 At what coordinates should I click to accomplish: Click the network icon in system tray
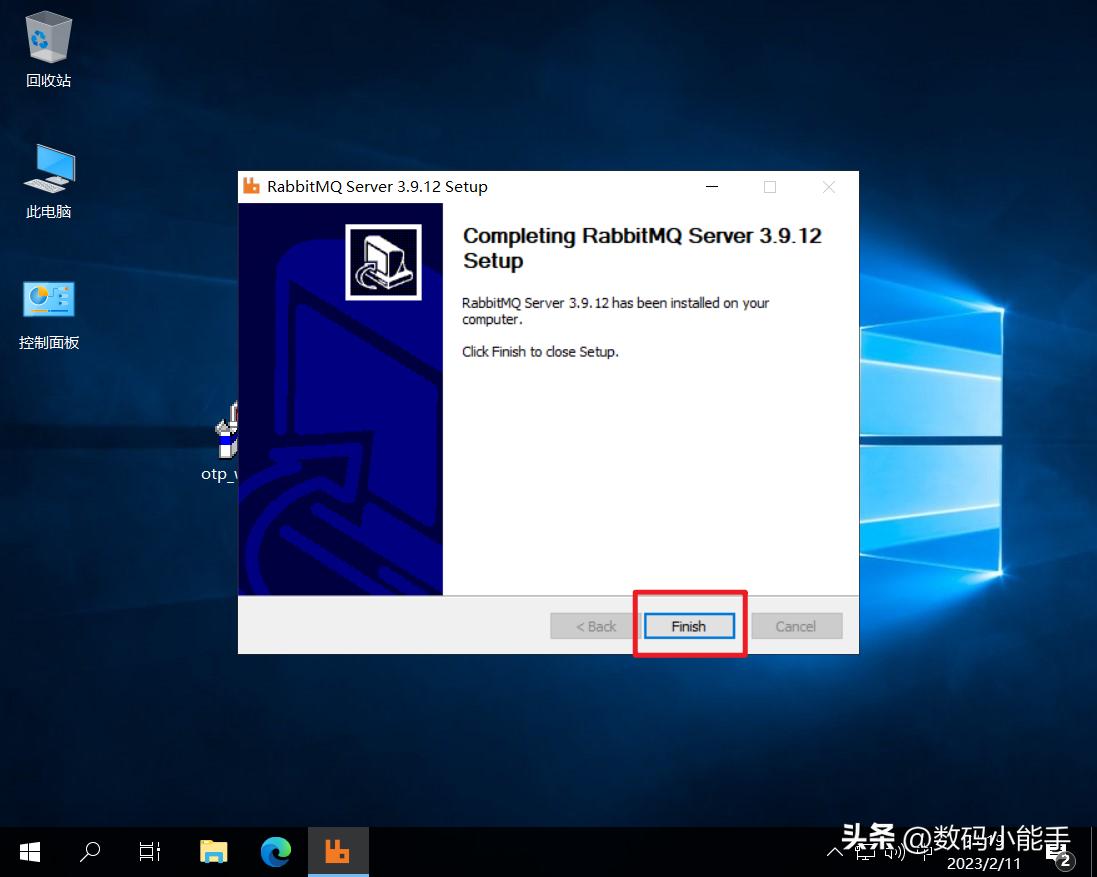866,852
